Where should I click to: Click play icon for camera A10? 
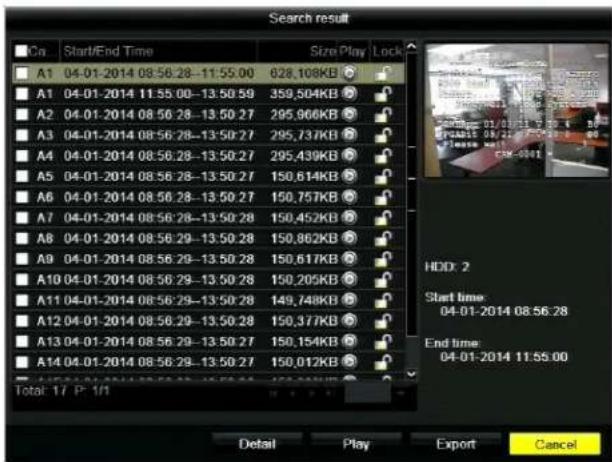tap(349, 279)
